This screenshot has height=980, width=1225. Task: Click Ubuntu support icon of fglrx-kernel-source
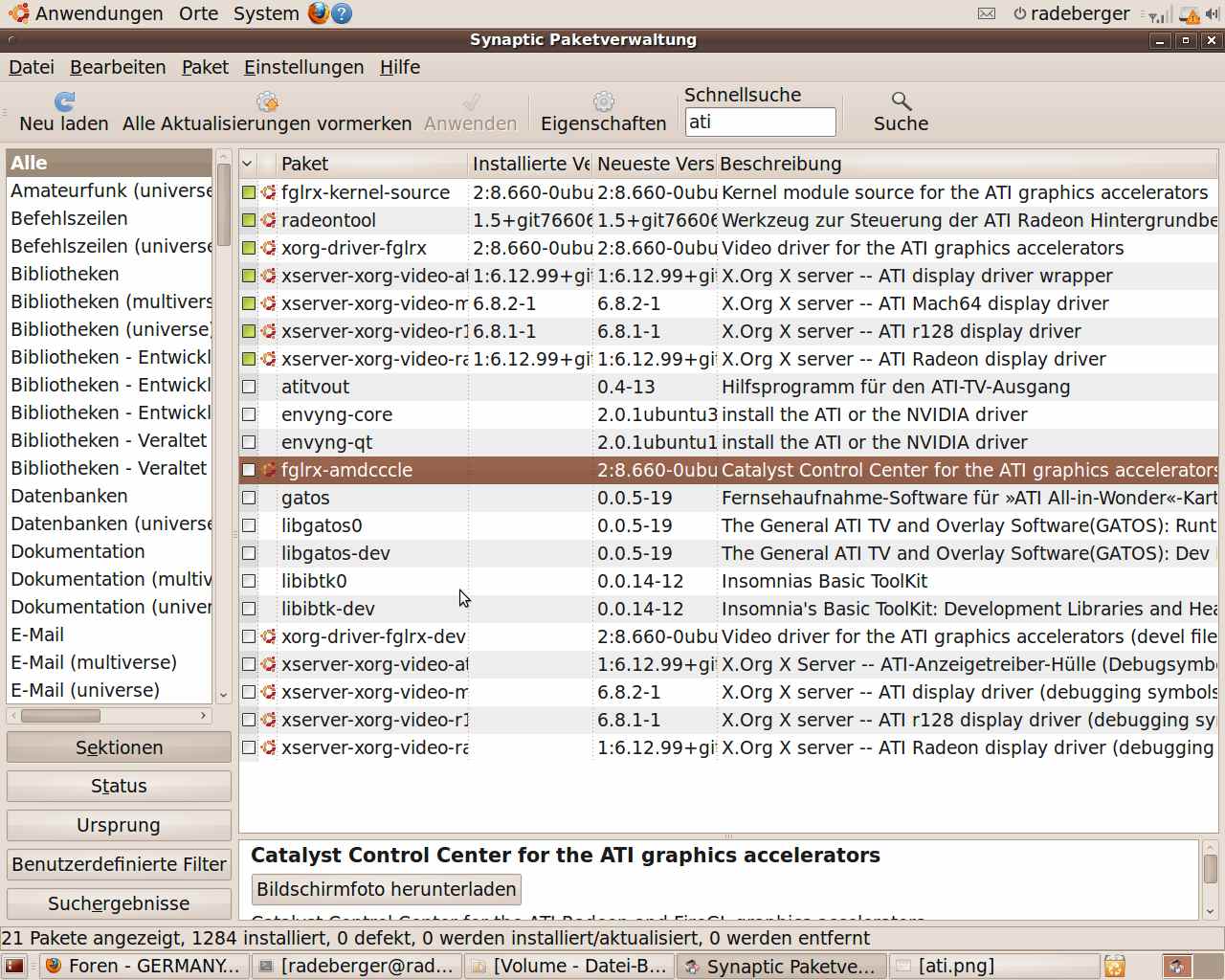pos(269,192)
